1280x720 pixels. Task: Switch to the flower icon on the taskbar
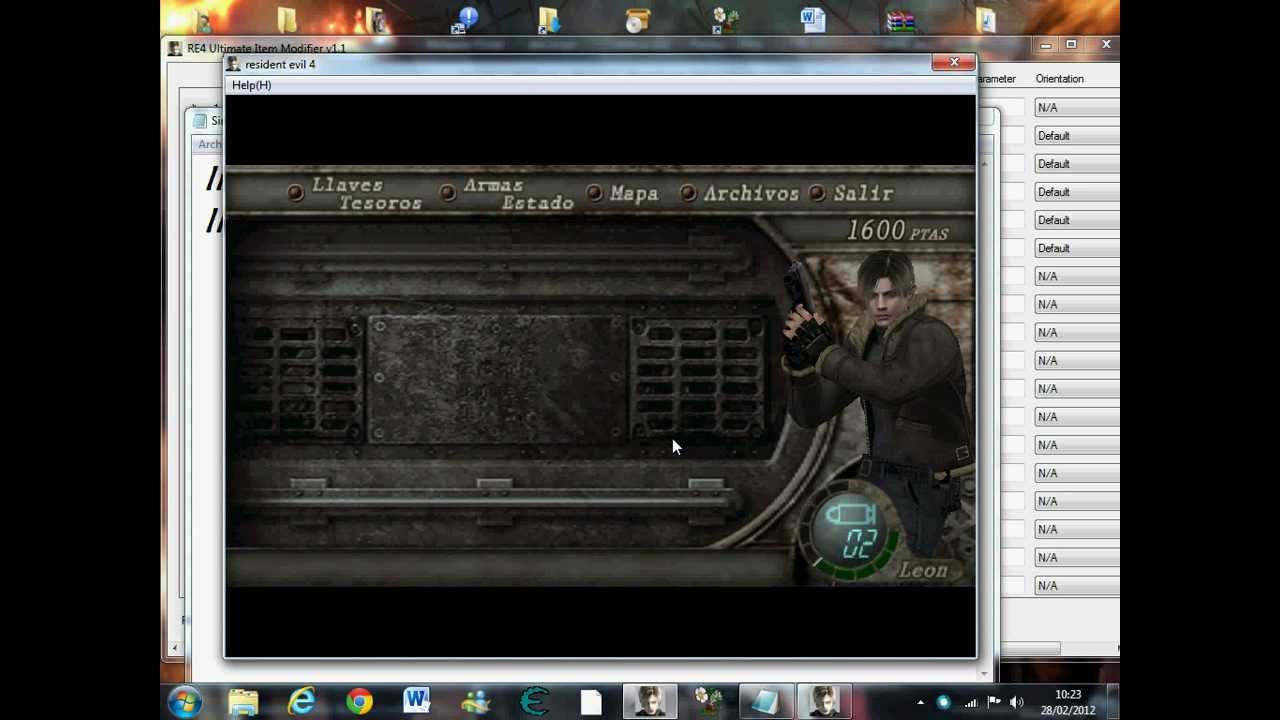point(708,701)
